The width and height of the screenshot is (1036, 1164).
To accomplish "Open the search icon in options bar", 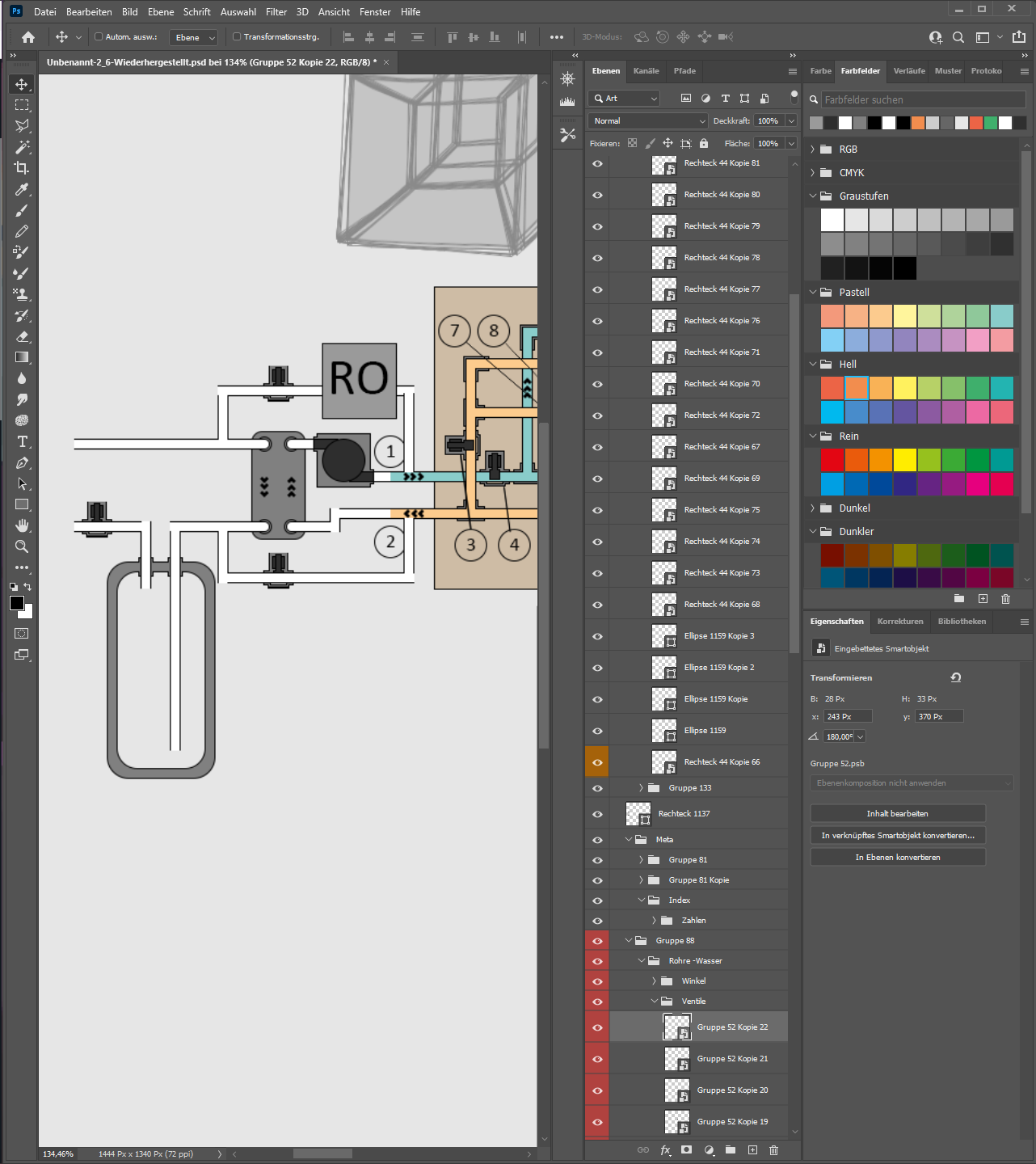I will click(x=958, y=37).
